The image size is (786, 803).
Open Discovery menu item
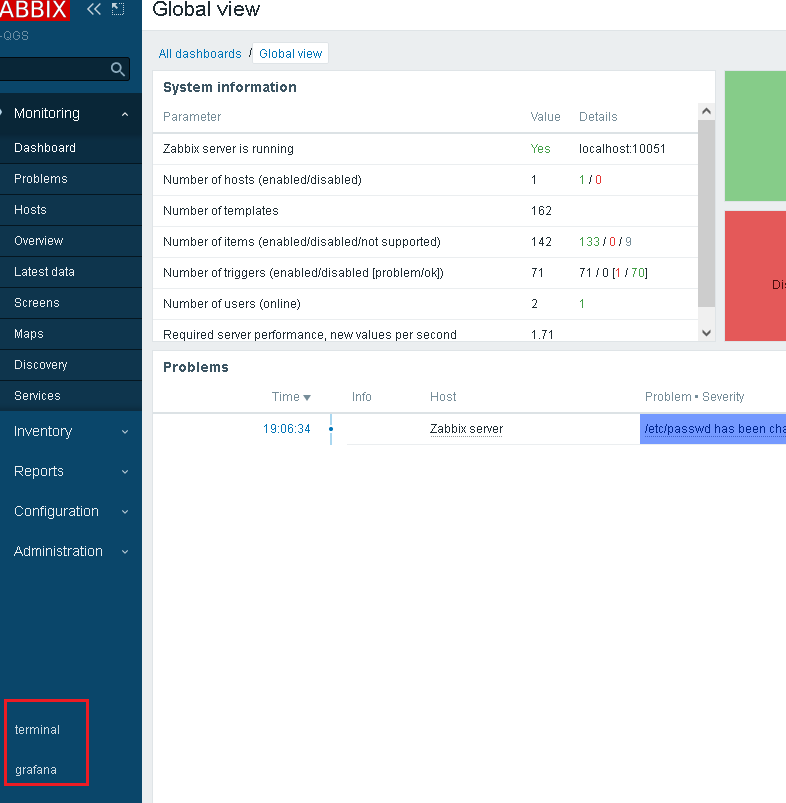(71, 365)
